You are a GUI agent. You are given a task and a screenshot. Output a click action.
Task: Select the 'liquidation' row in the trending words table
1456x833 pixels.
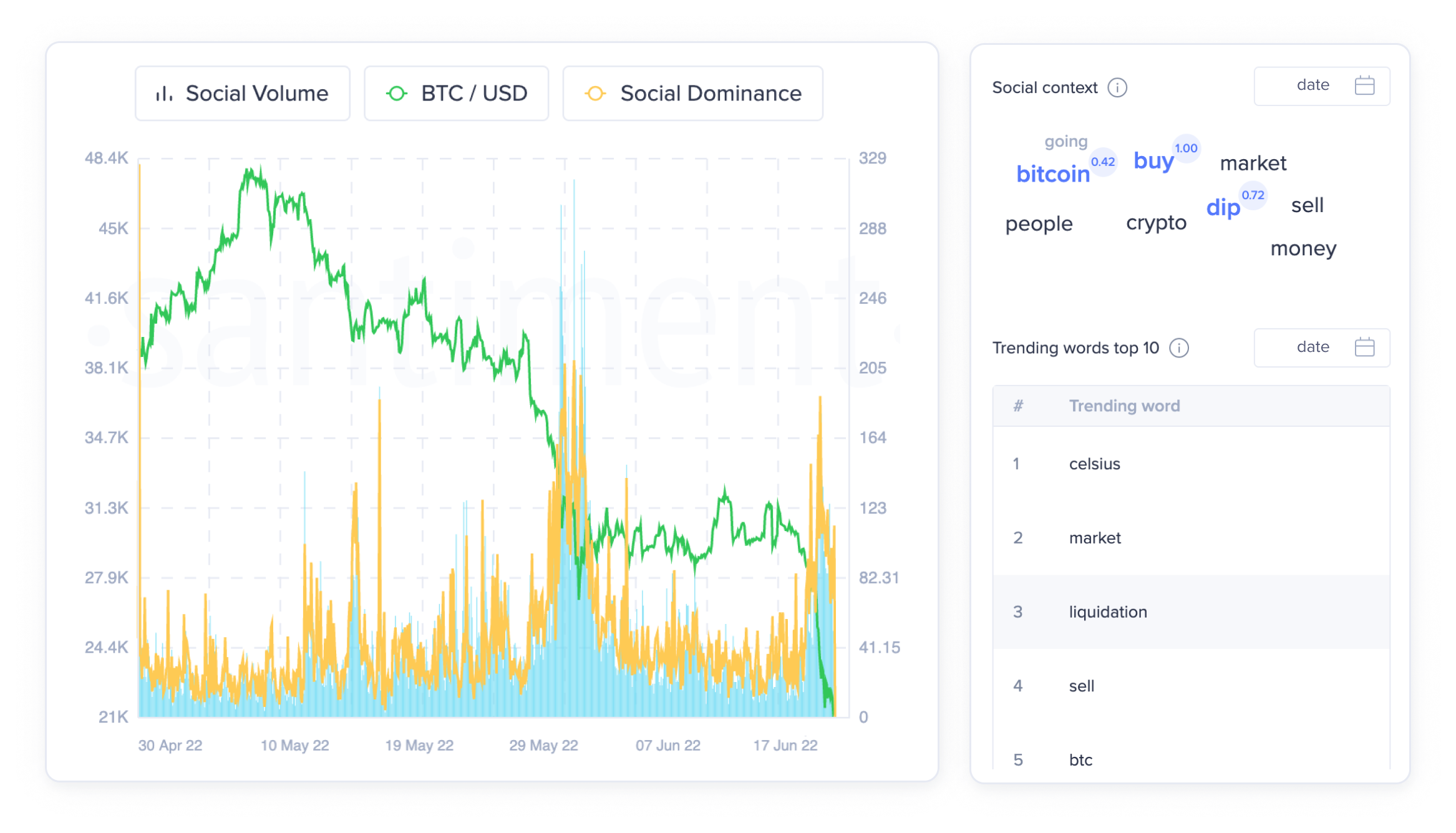[1107, 612]
